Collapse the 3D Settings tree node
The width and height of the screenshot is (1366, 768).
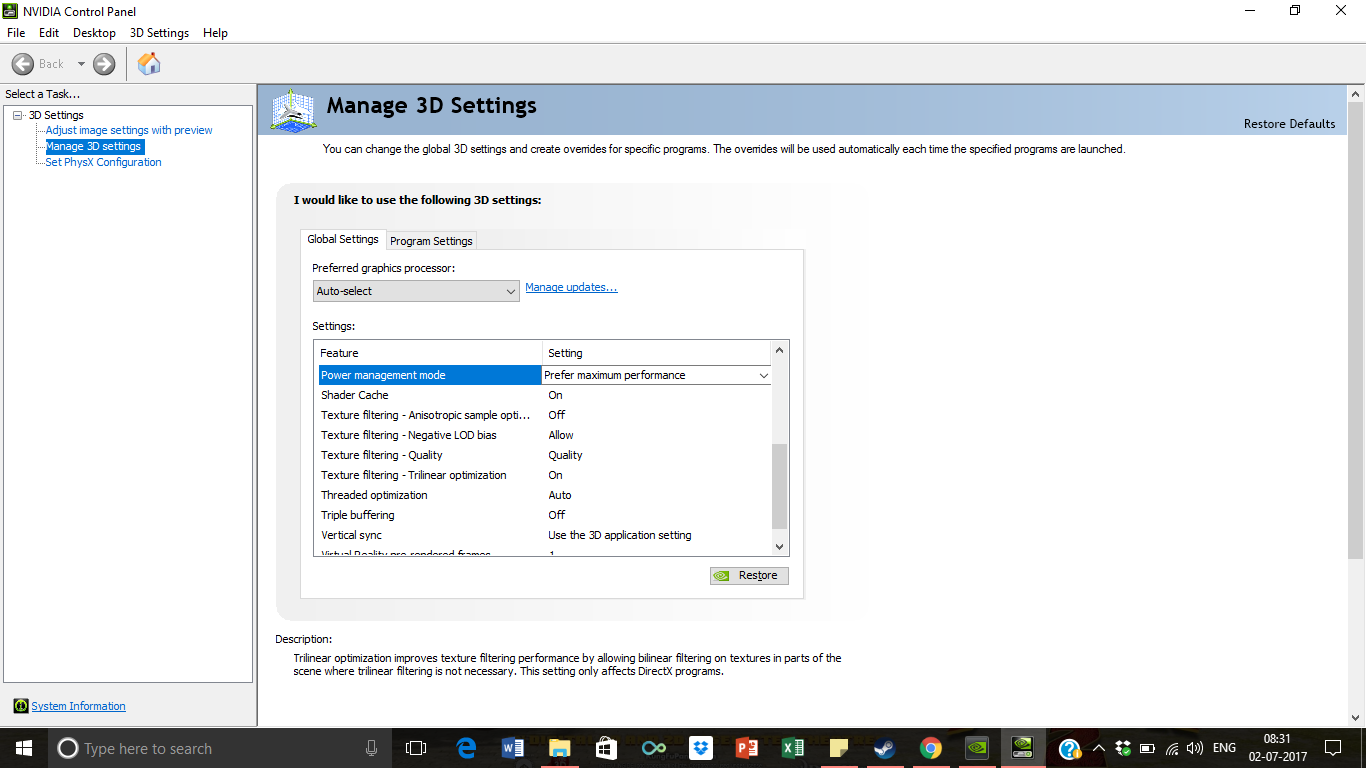(x=18, y=115)
